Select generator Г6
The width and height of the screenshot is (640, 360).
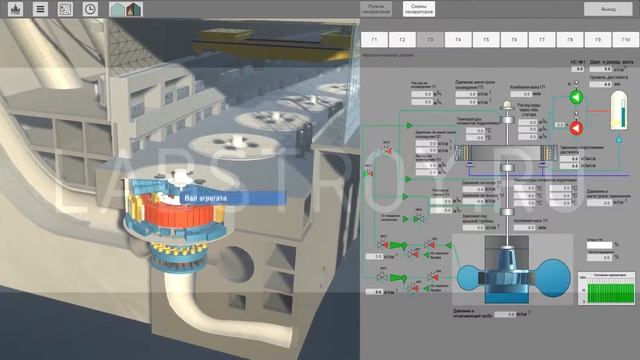pyautogui.click(x=514, y=40)
